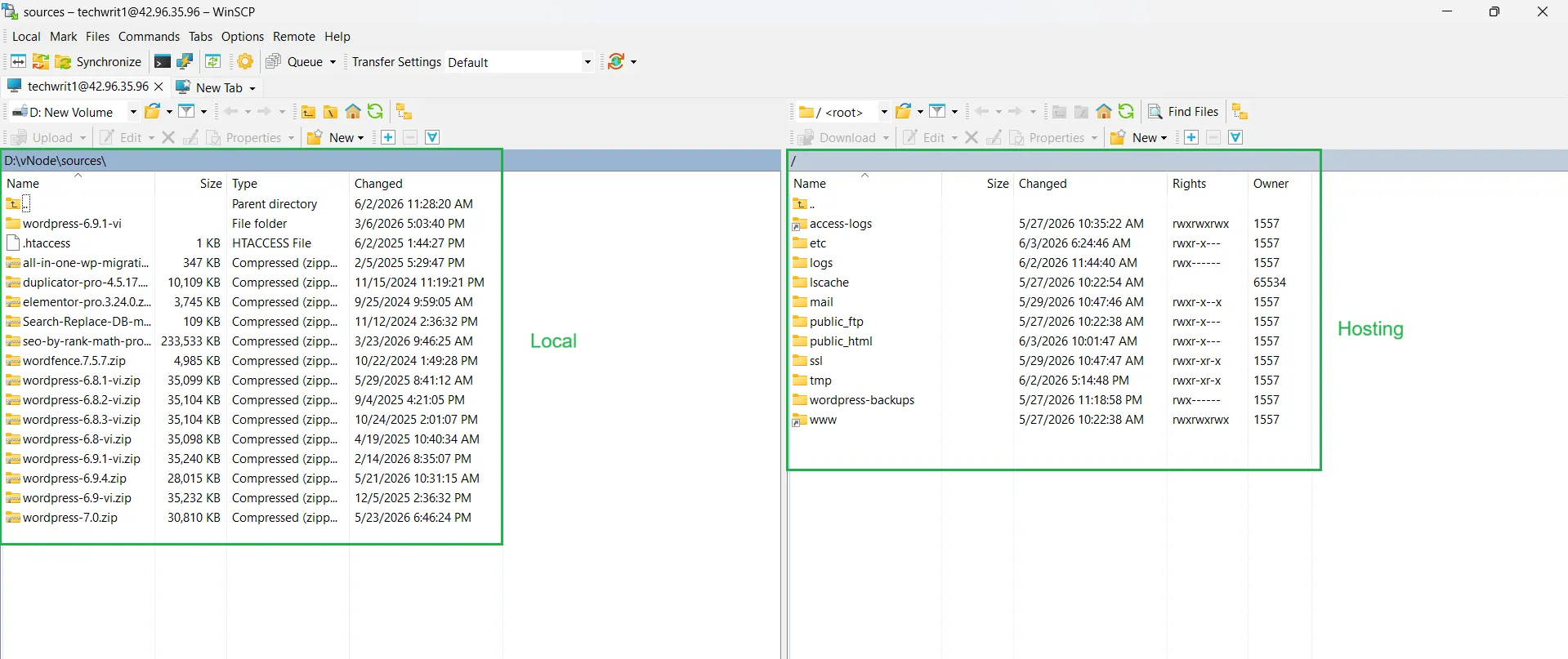Image resolution: width=1568 pixels, height=659 pixels.
Task: Refresh the local panel
Action: coord(375,112)
